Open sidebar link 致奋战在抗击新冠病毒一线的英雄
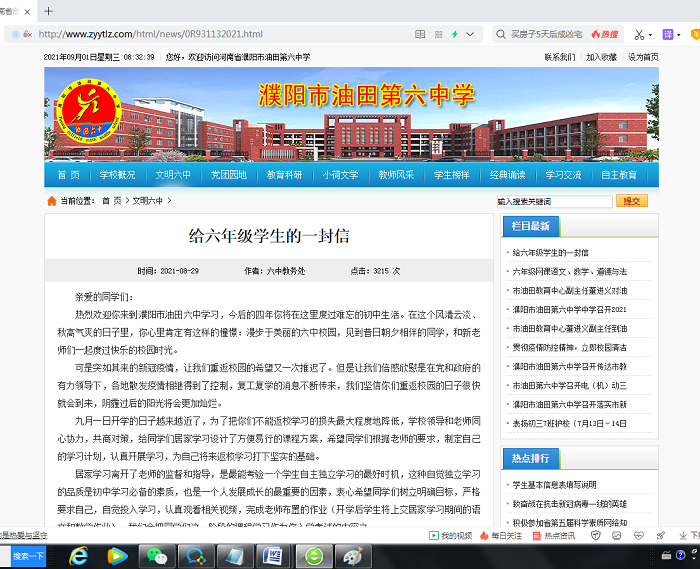The width and height of the screenshot is (700, 569). tap(570, 504)
